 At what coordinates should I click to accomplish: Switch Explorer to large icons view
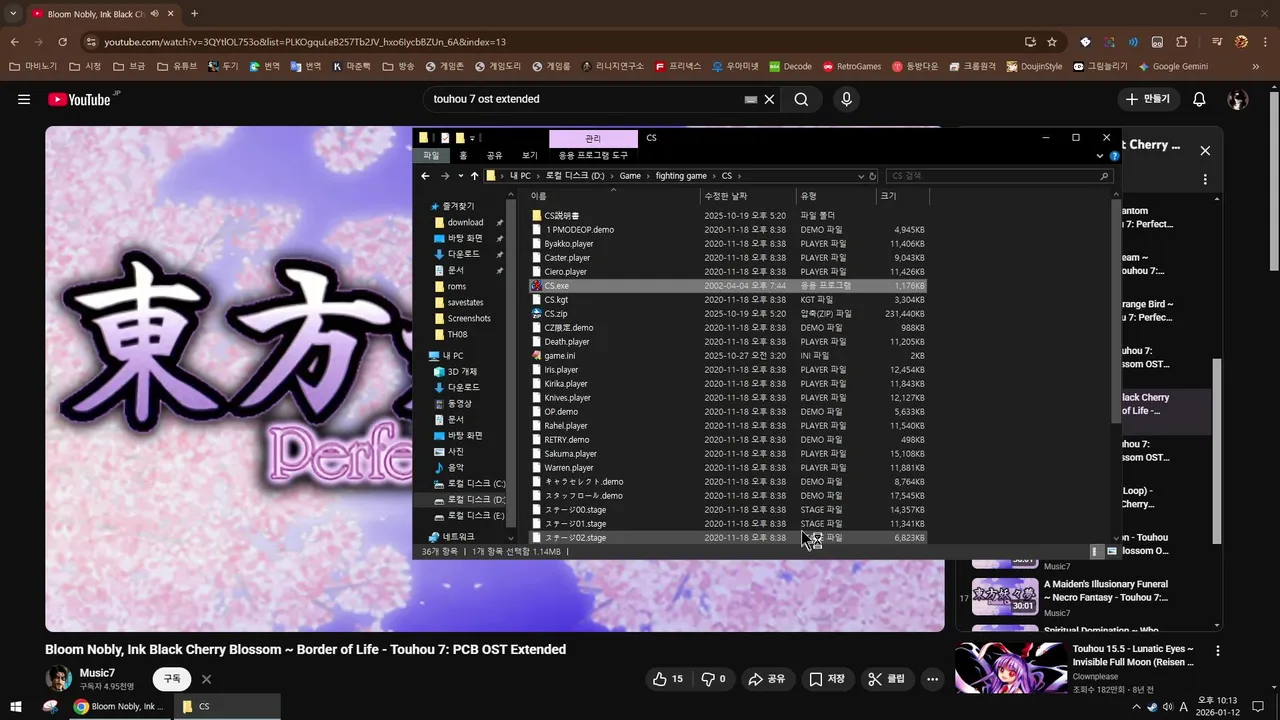coord(1112,551)
